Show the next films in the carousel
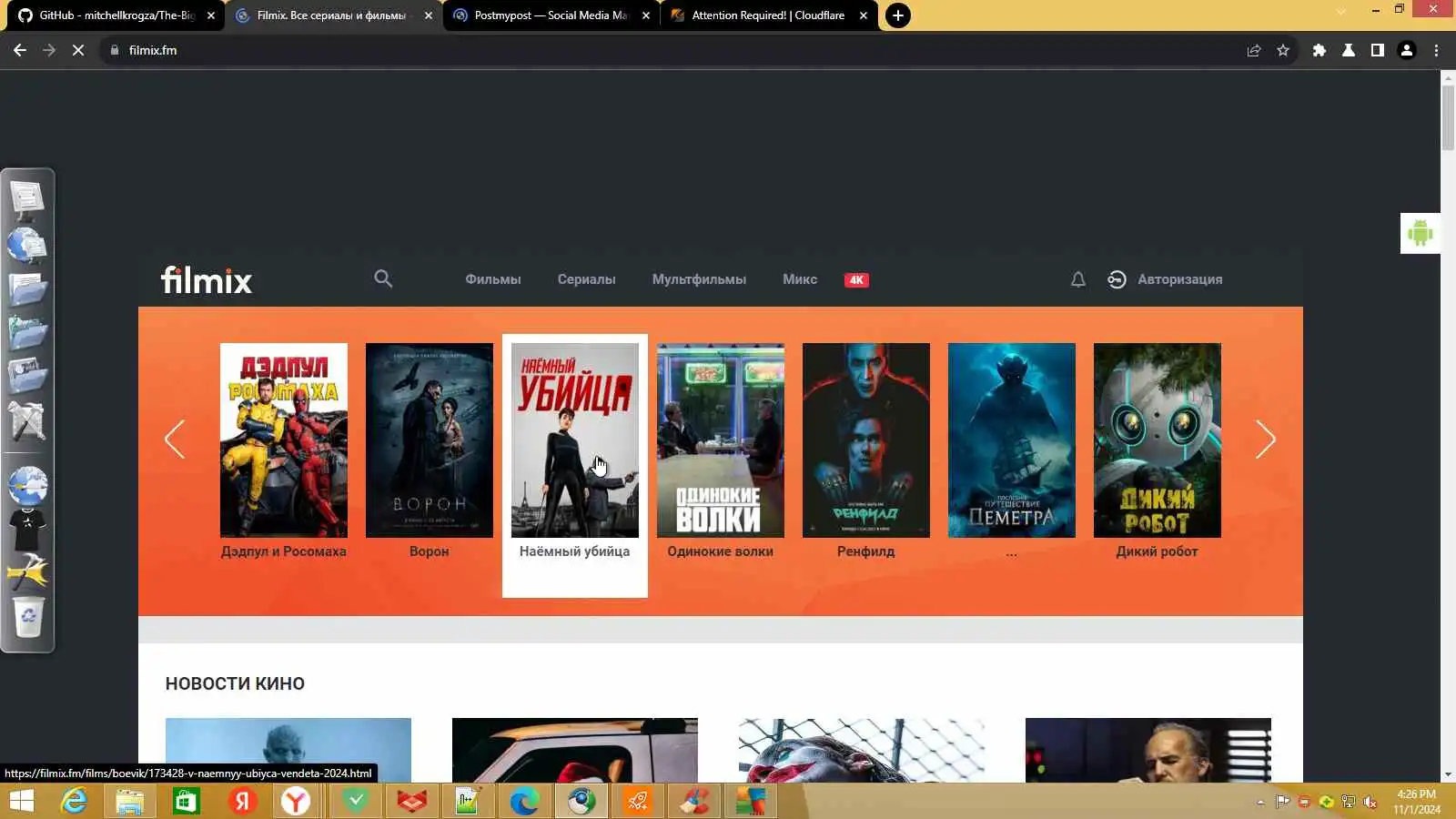 (x=1266, y=440)
